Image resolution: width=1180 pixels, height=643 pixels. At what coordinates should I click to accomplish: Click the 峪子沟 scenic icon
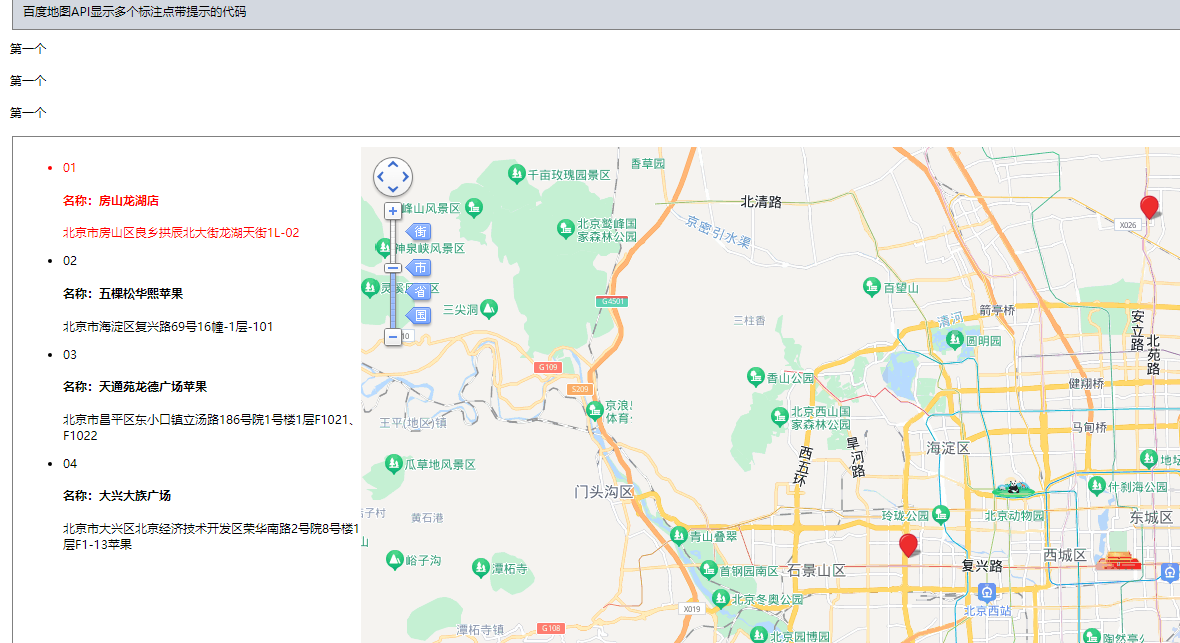(394, 559)
